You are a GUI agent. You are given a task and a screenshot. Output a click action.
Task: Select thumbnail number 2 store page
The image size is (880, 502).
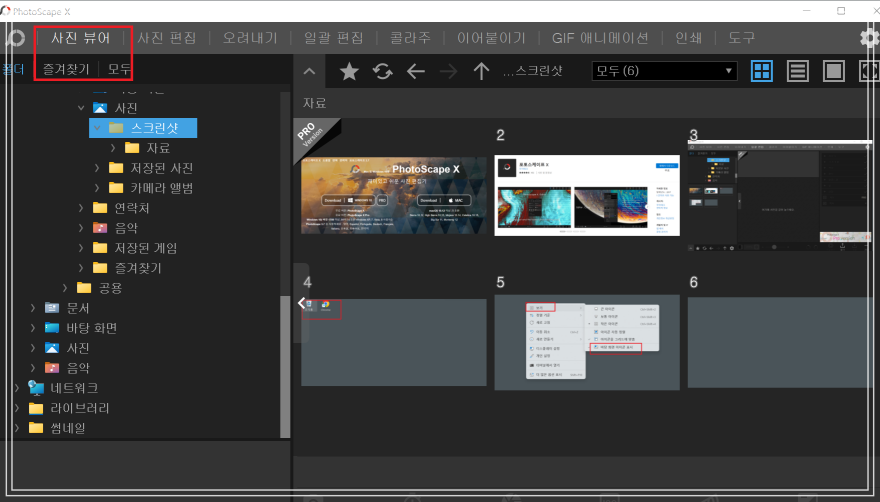tap(587, 195)
